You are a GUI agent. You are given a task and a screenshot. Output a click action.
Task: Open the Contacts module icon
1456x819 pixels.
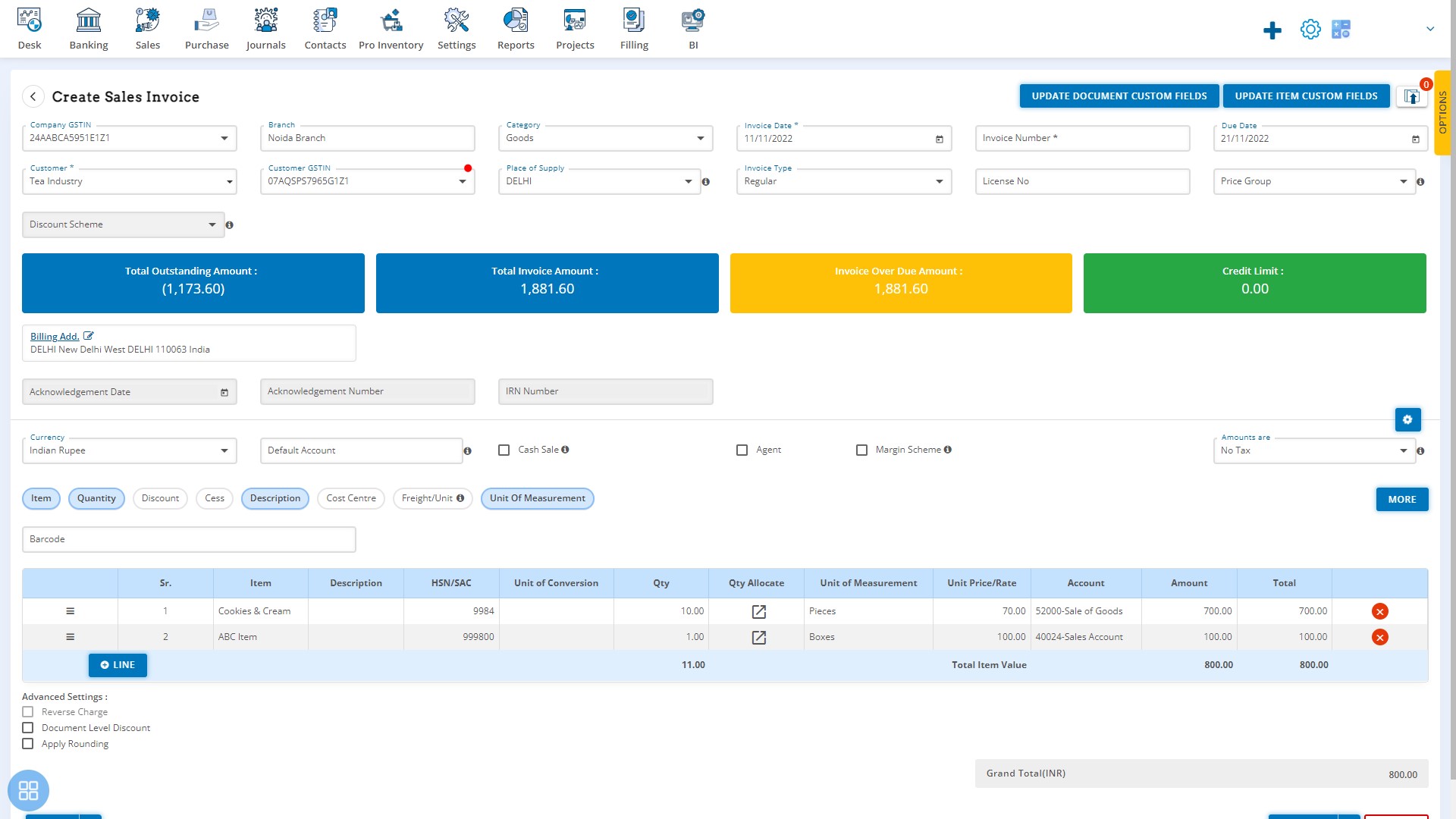point(325,20)
